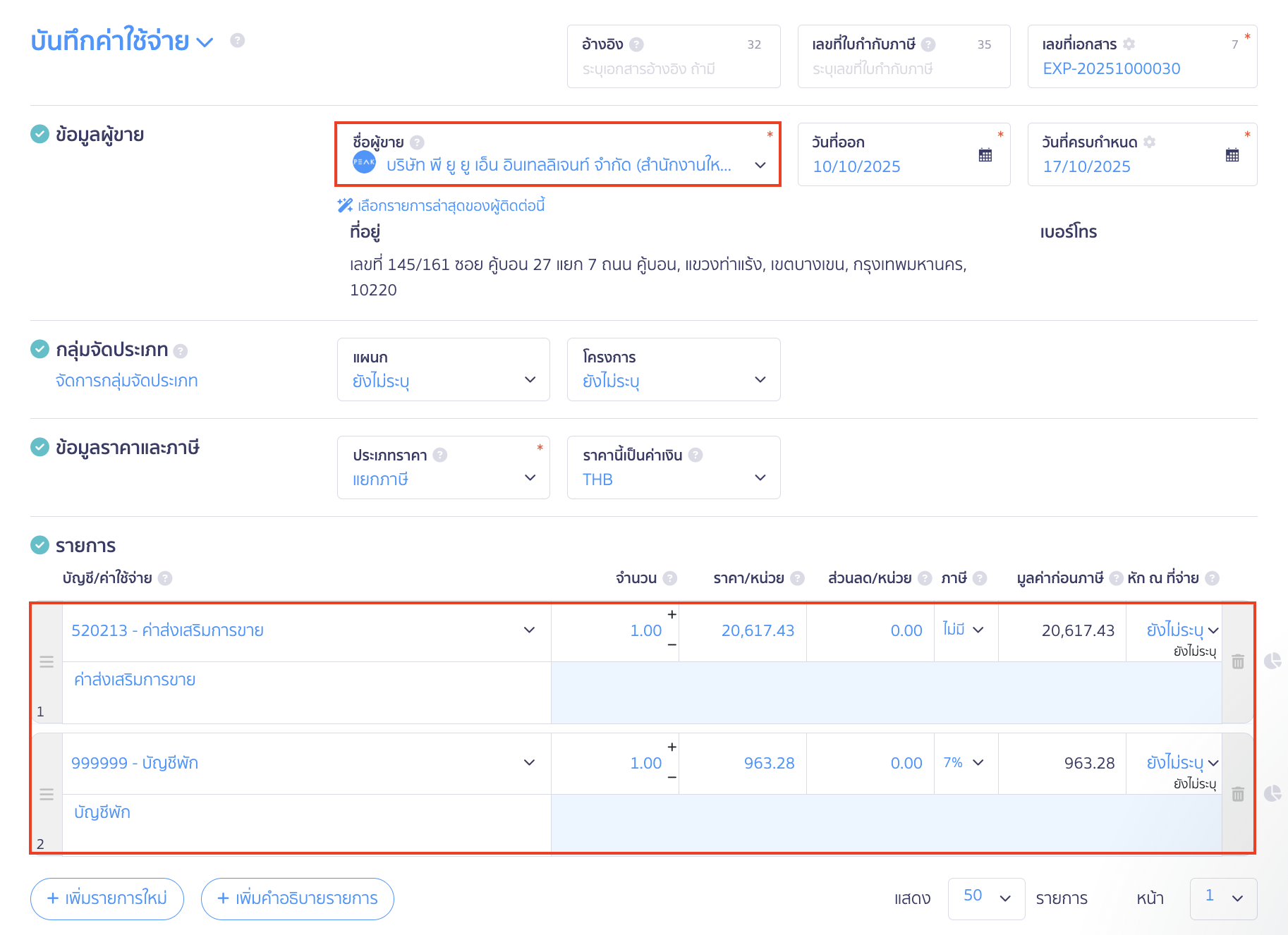Click the เพิ่มรายการใหม่ button
Viewport: 1288px width, 935px height.
coord(107,898)
